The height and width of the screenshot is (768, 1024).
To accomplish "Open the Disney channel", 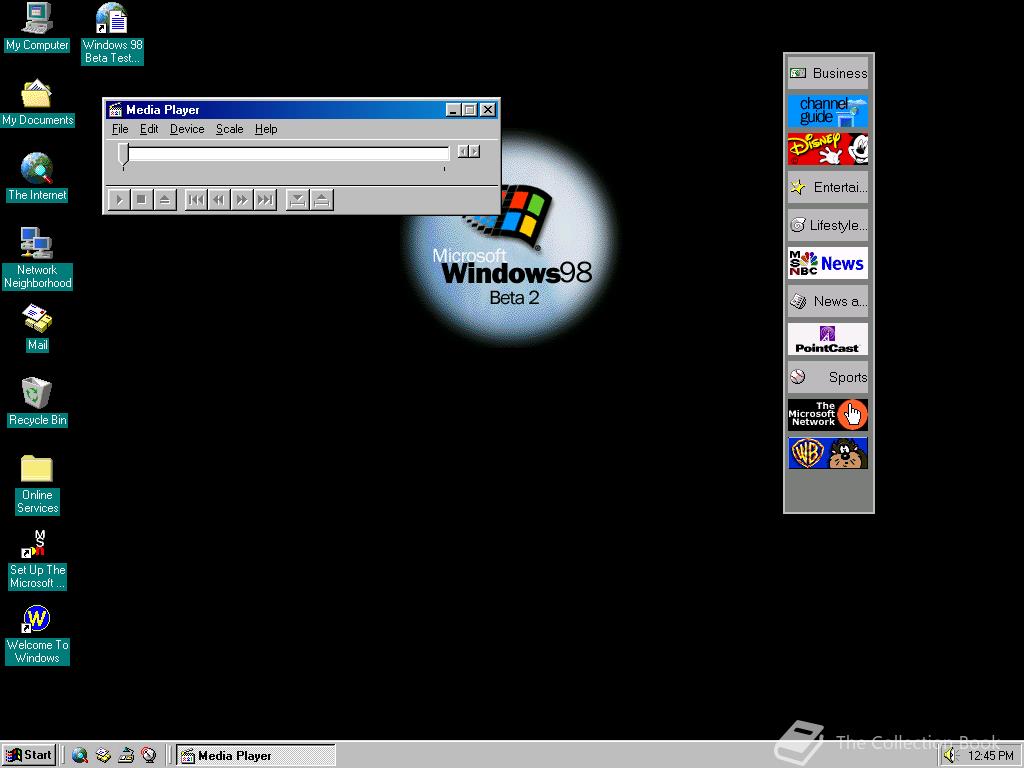I will [827, 149].
